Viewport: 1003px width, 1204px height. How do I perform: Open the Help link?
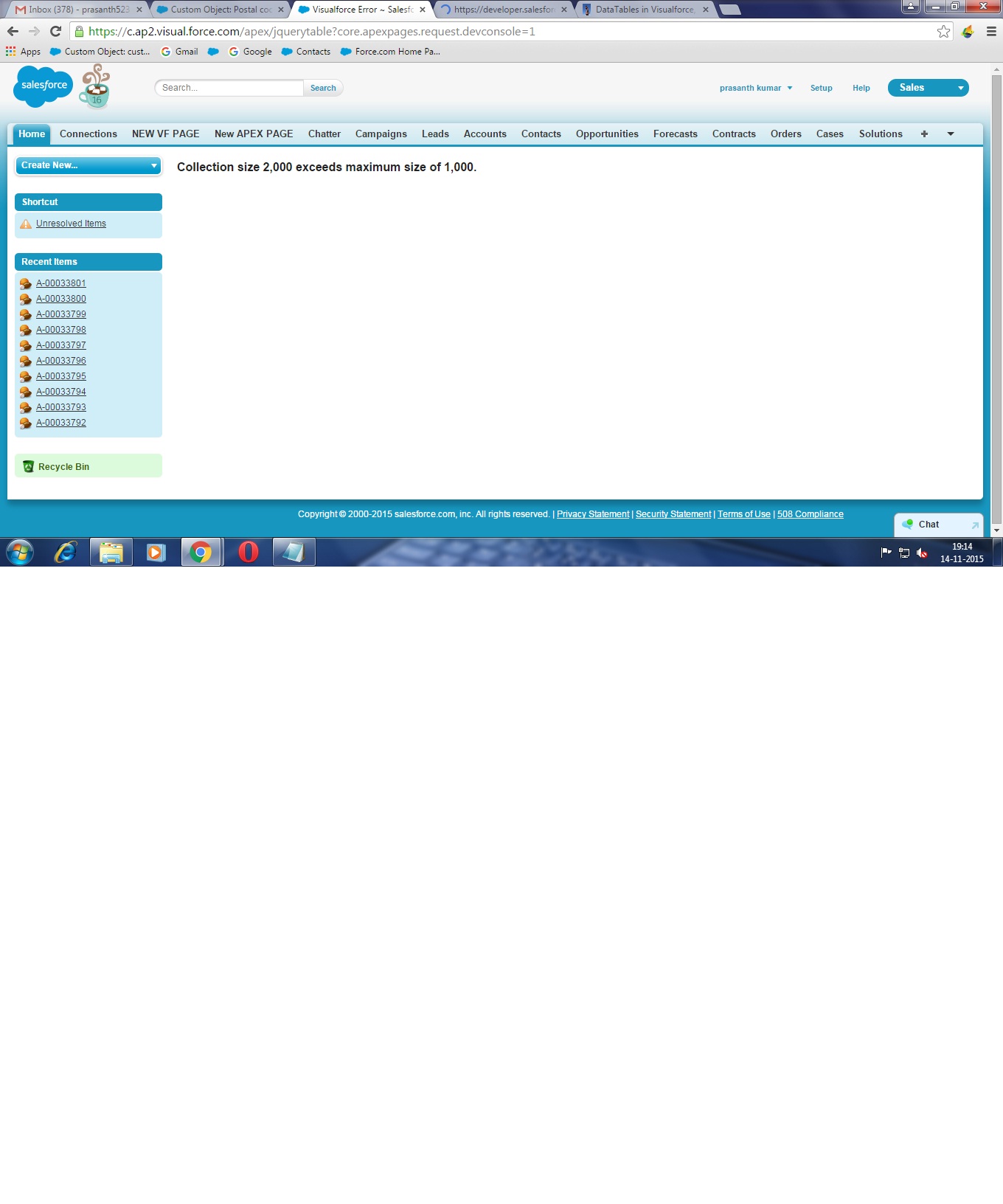point(861,88)
